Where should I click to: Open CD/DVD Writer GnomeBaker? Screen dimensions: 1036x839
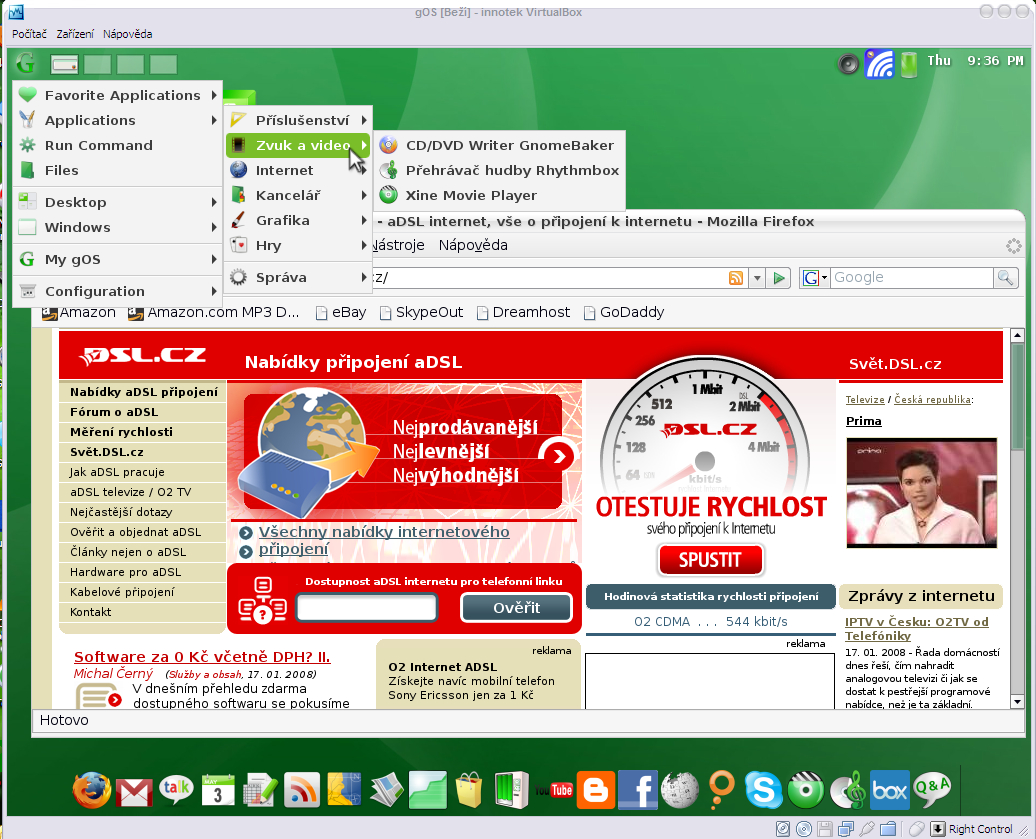coord(500,145)
